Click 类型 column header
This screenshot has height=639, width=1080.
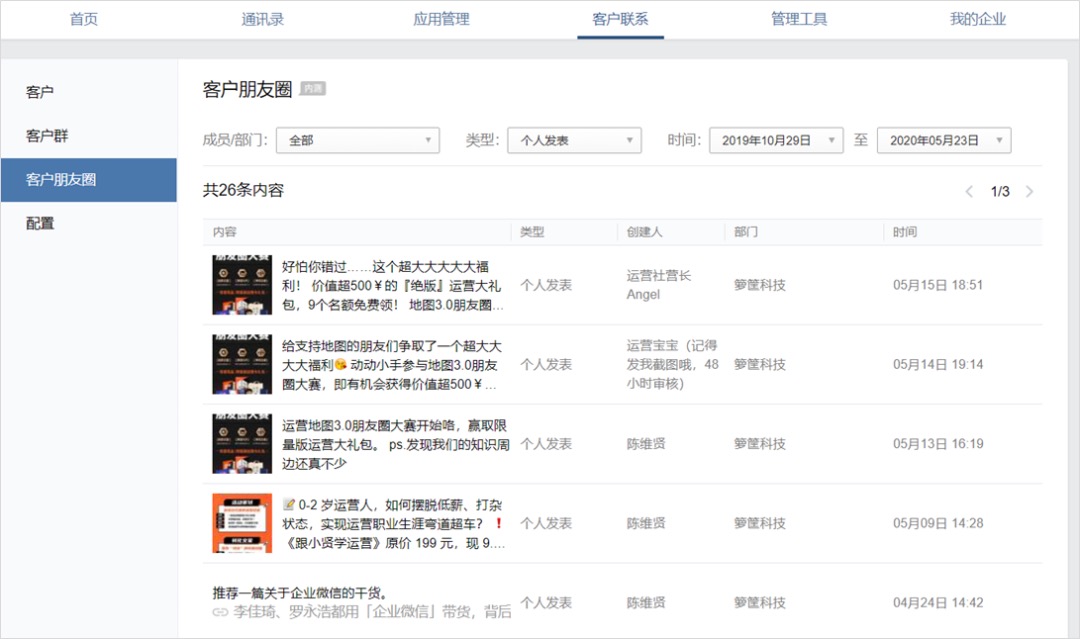[x=532, y=232]
